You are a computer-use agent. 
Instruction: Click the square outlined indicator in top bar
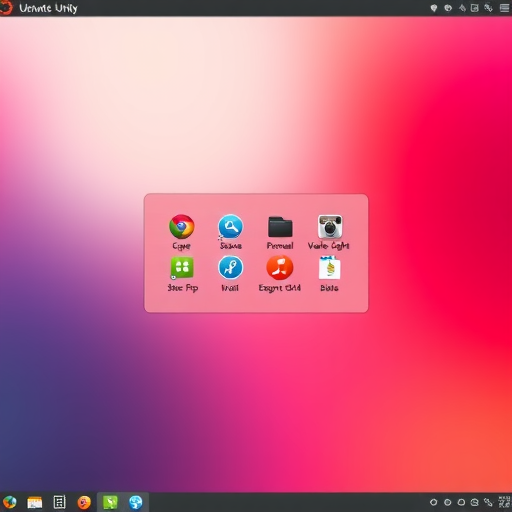click(x=475, y=8)
